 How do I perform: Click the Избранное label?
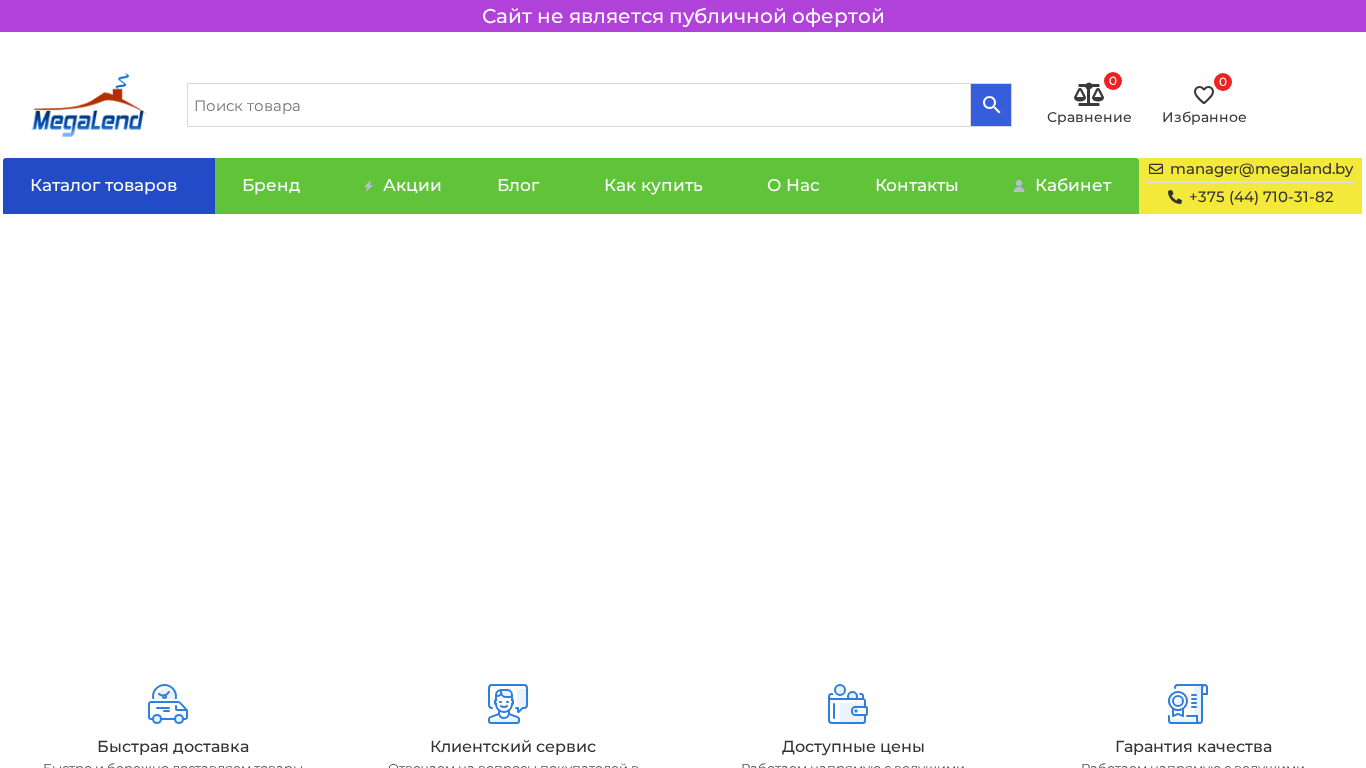(x=1204, y=117)
